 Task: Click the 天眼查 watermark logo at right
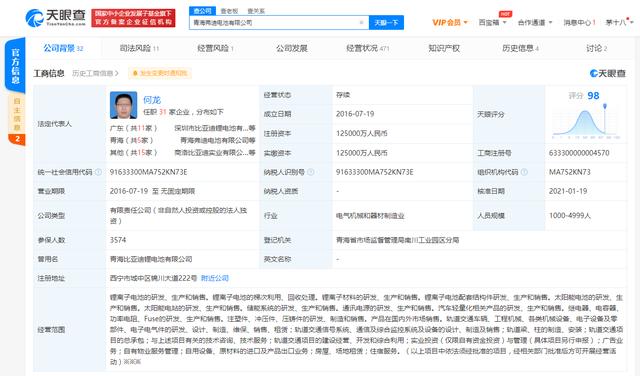tap(608, 73)
